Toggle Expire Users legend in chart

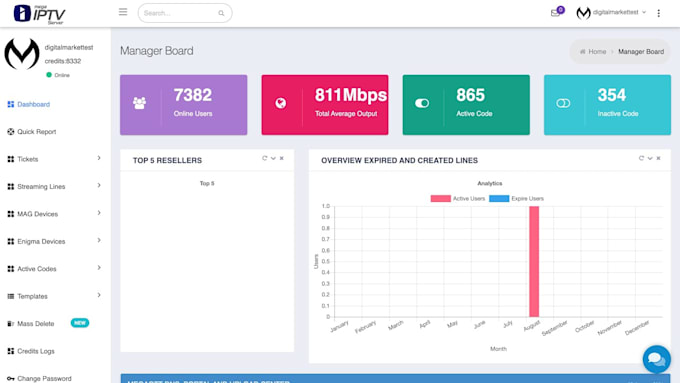(516, 199)
